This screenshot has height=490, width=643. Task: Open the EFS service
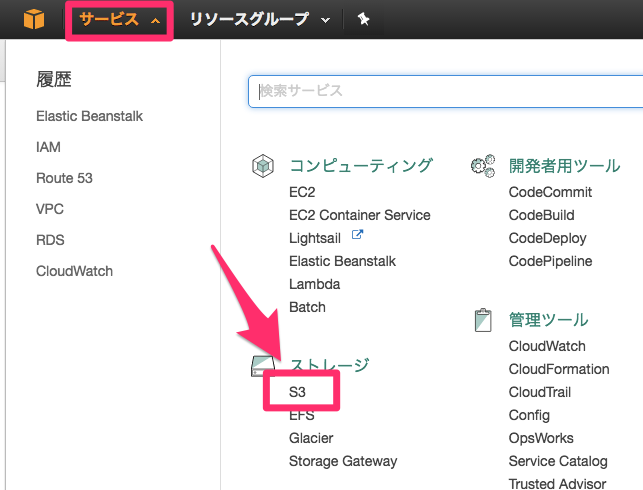pyautogui.click(x=302, y=415)
